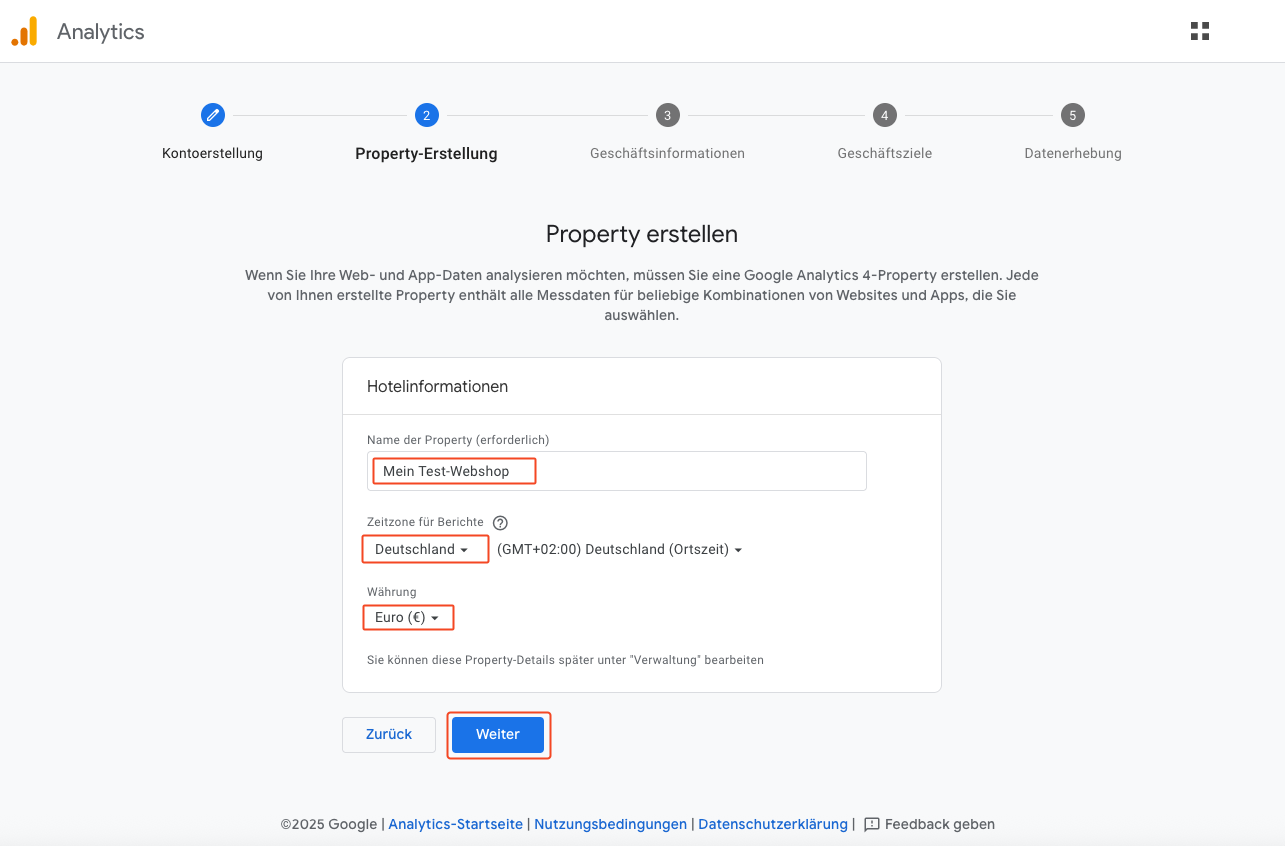Open the Google apps grid icon
This screenshot has width=1285, height=846.
tap(1200, 31)
